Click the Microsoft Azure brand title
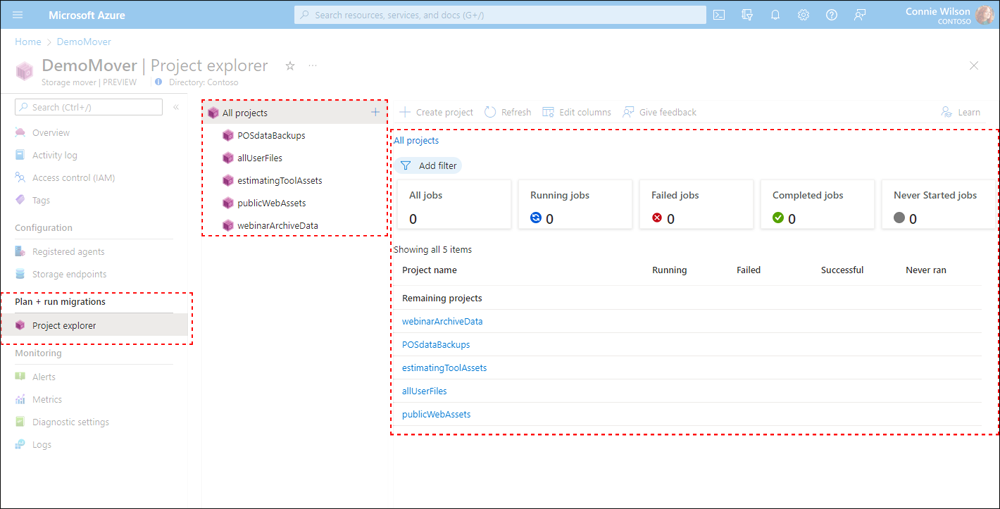The height and width of the screenshot is (509, 1000). [87, 15]
